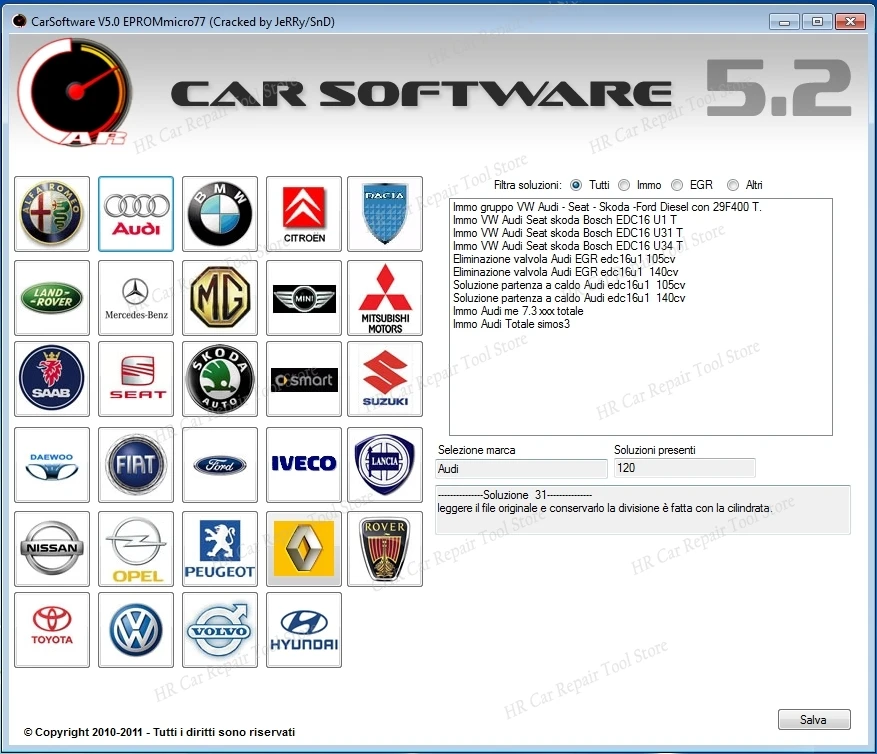This screenshot has width=877, height=754.
Task: Open the Citroen brand page
Action: coord(303,213)
